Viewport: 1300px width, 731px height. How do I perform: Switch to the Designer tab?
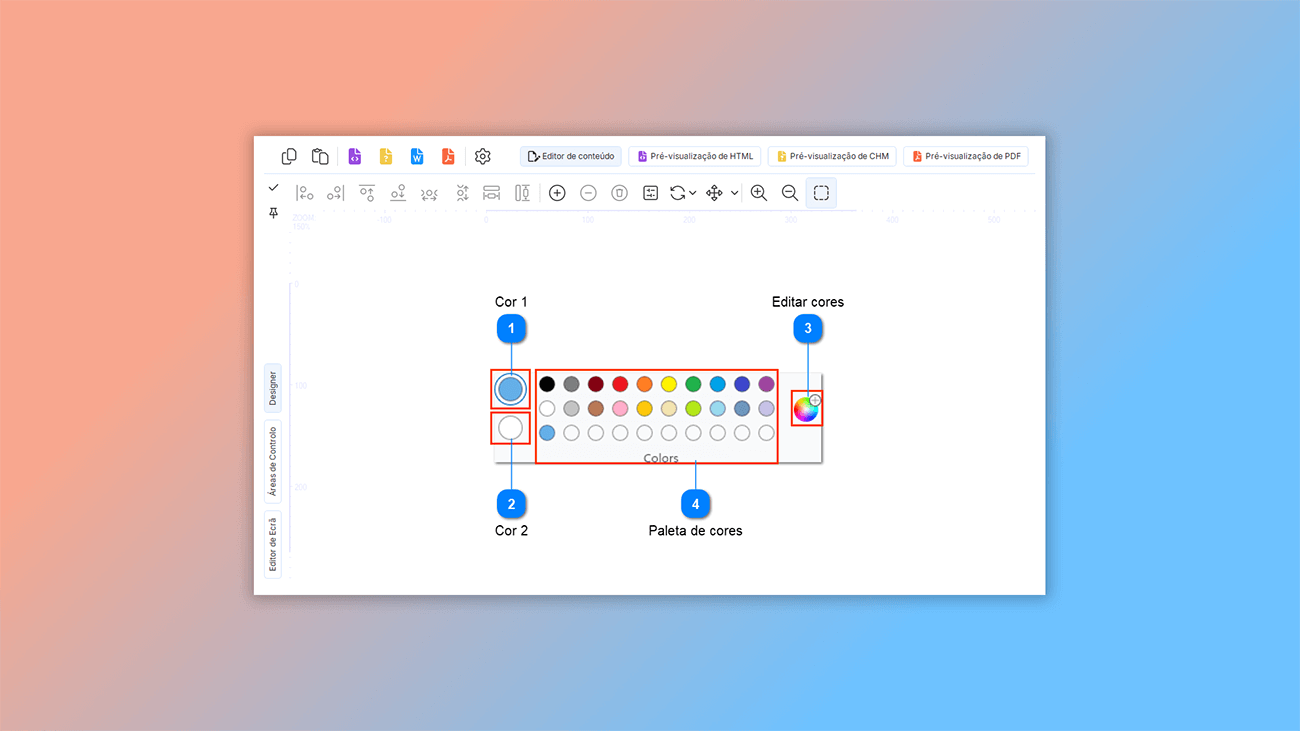(272, 388)
